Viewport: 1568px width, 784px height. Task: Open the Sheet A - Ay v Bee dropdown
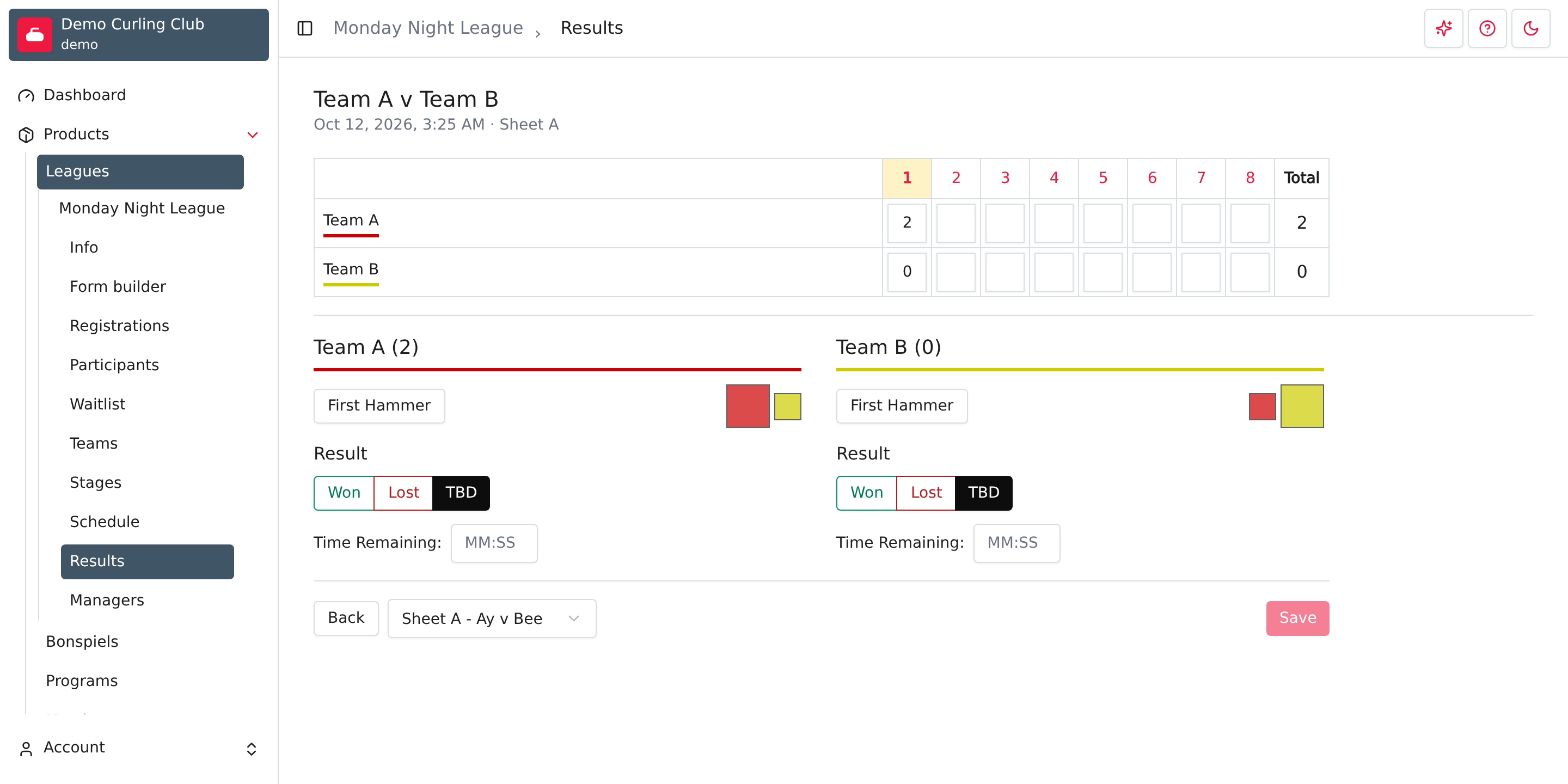pos(492,618)
